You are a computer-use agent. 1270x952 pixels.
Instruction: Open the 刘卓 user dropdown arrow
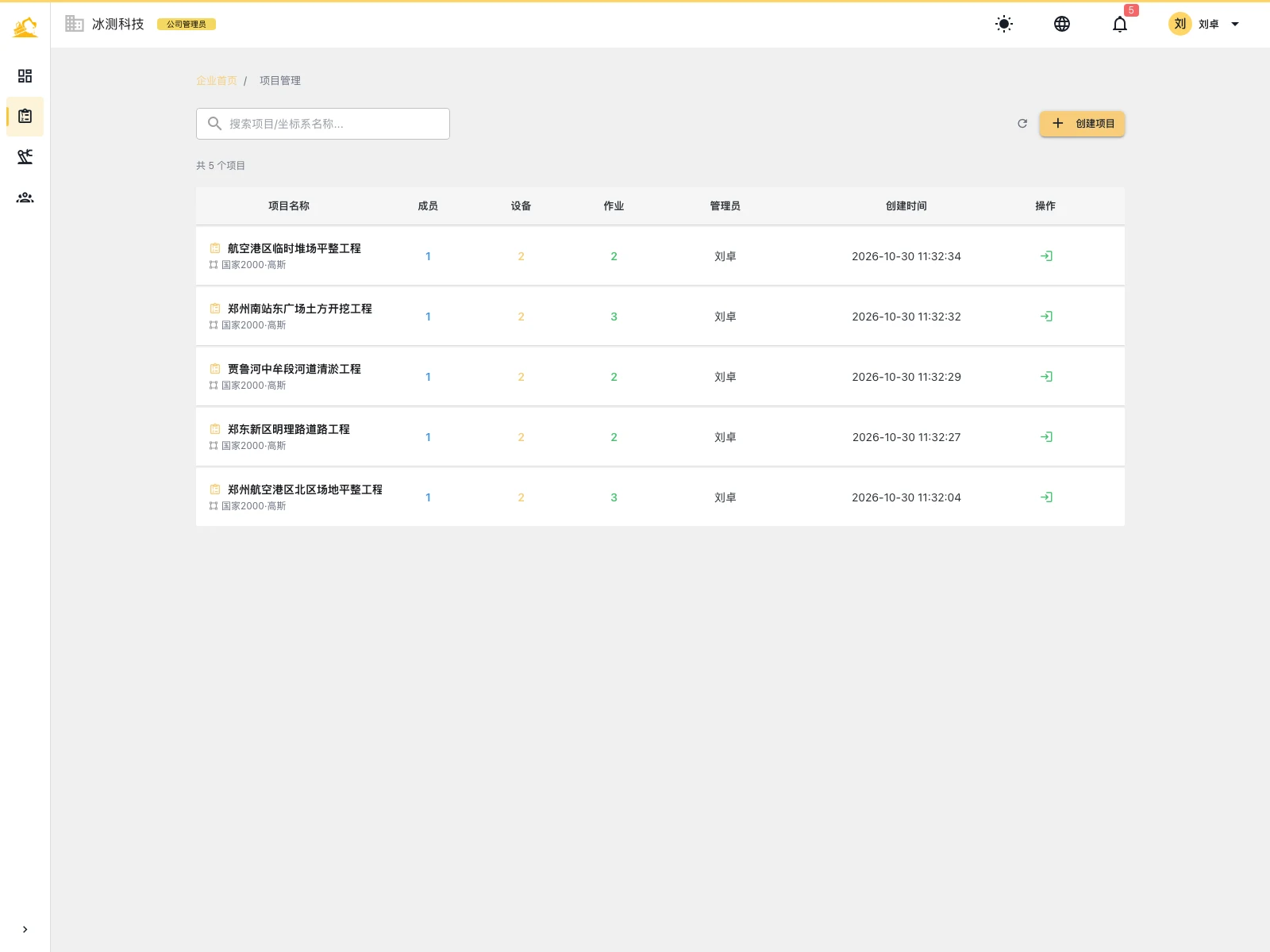(x=1235, y=24)
